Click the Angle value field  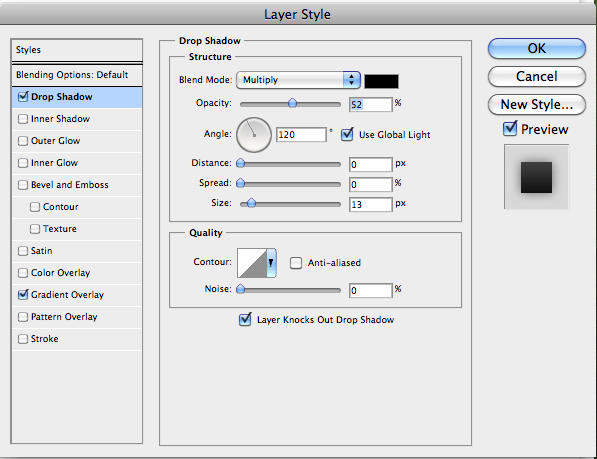tap(301, 134)
